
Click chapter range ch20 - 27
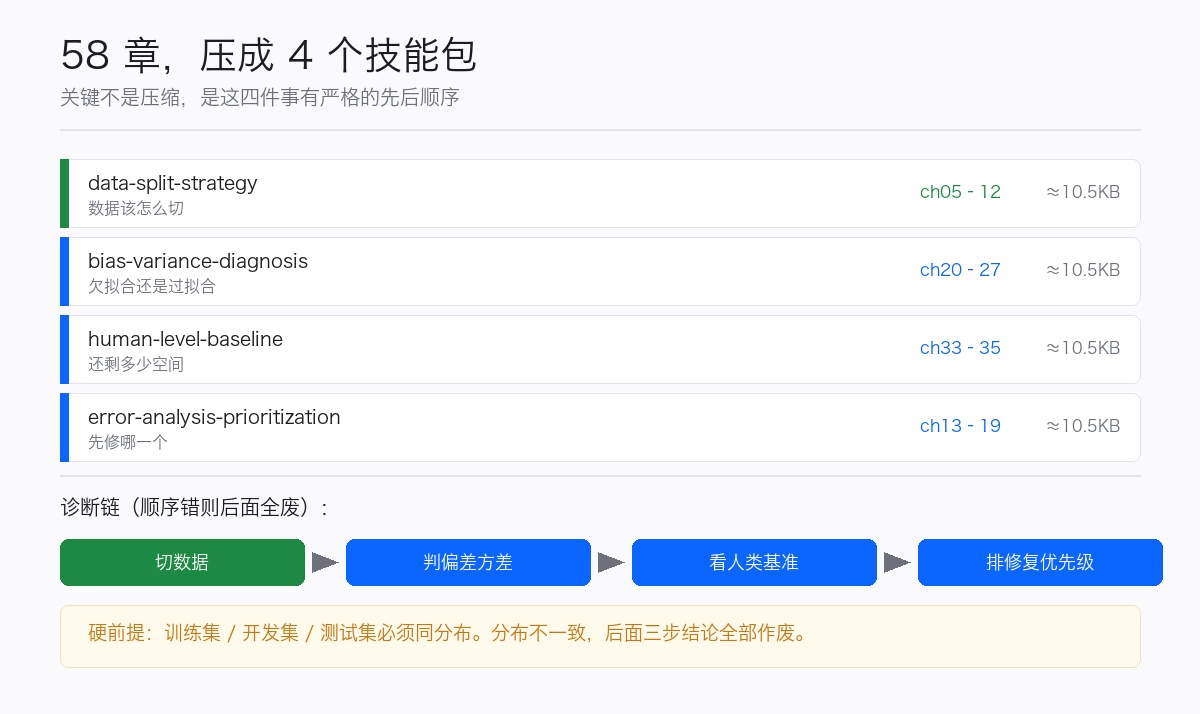pyautogui.click(x=960, y=270)
